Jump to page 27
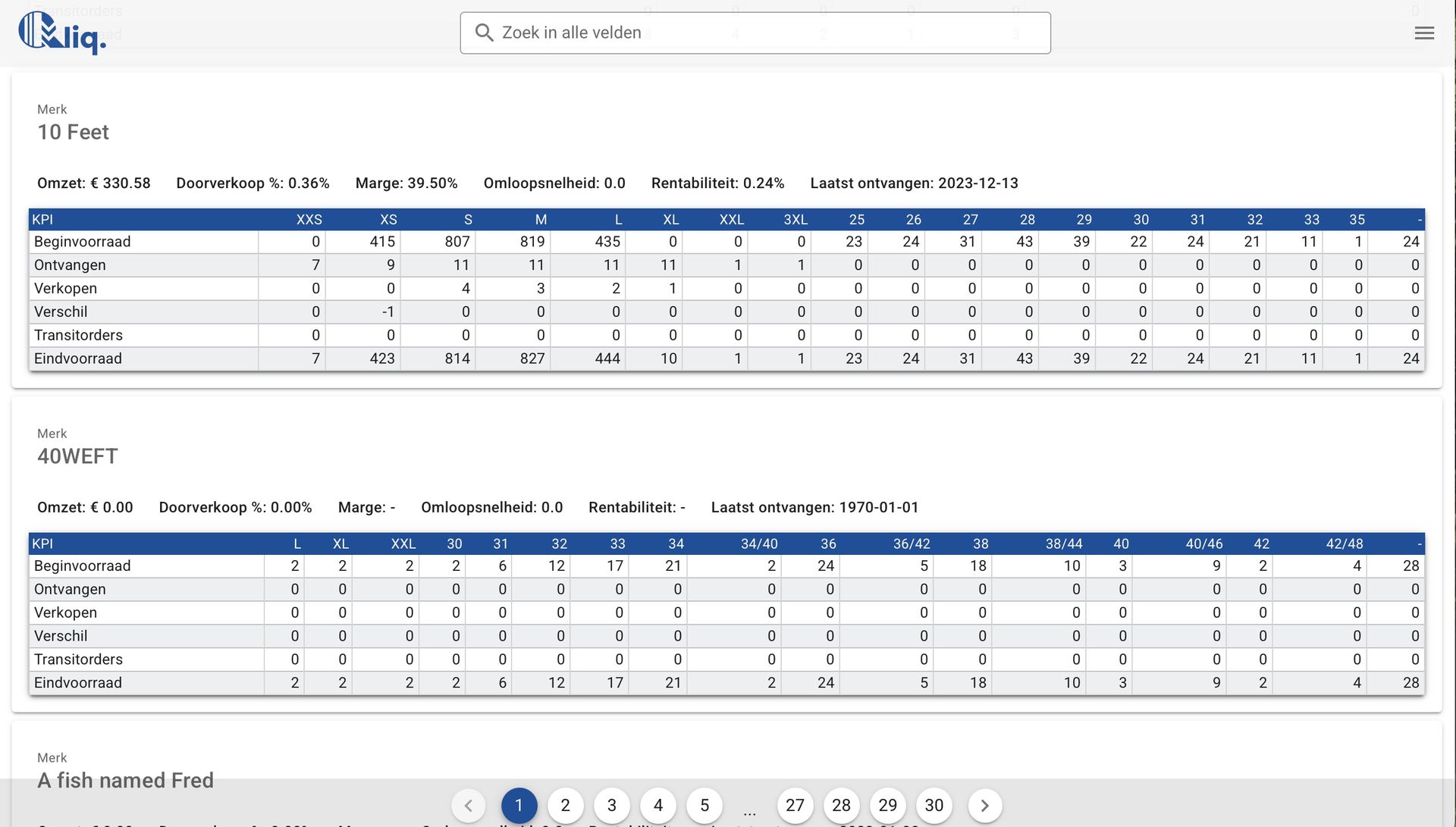 click(795, 805)
